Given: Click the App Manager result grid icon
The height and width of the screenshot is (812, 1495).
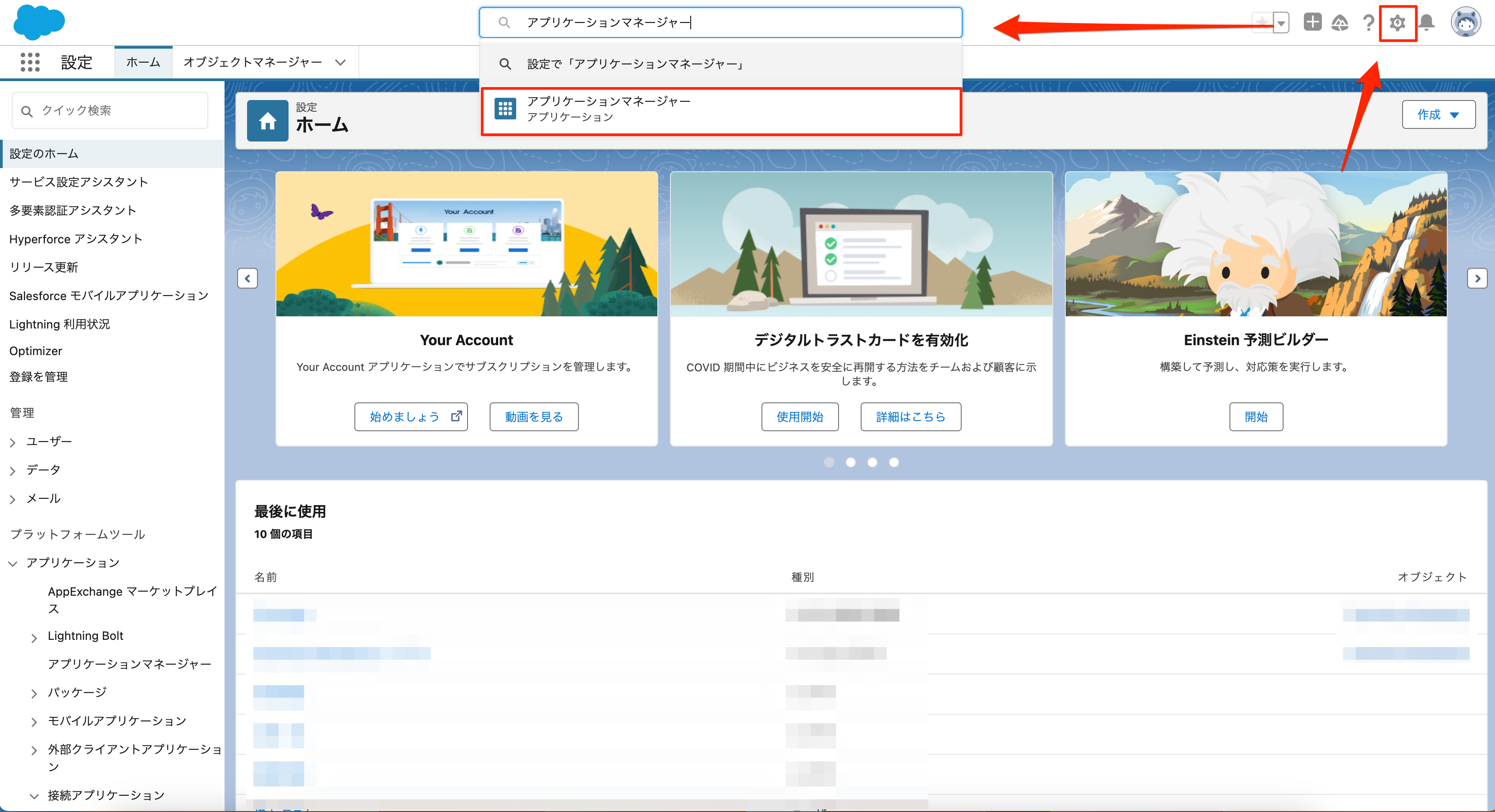Looking at the screenshot, I should [x=505, y=109].
